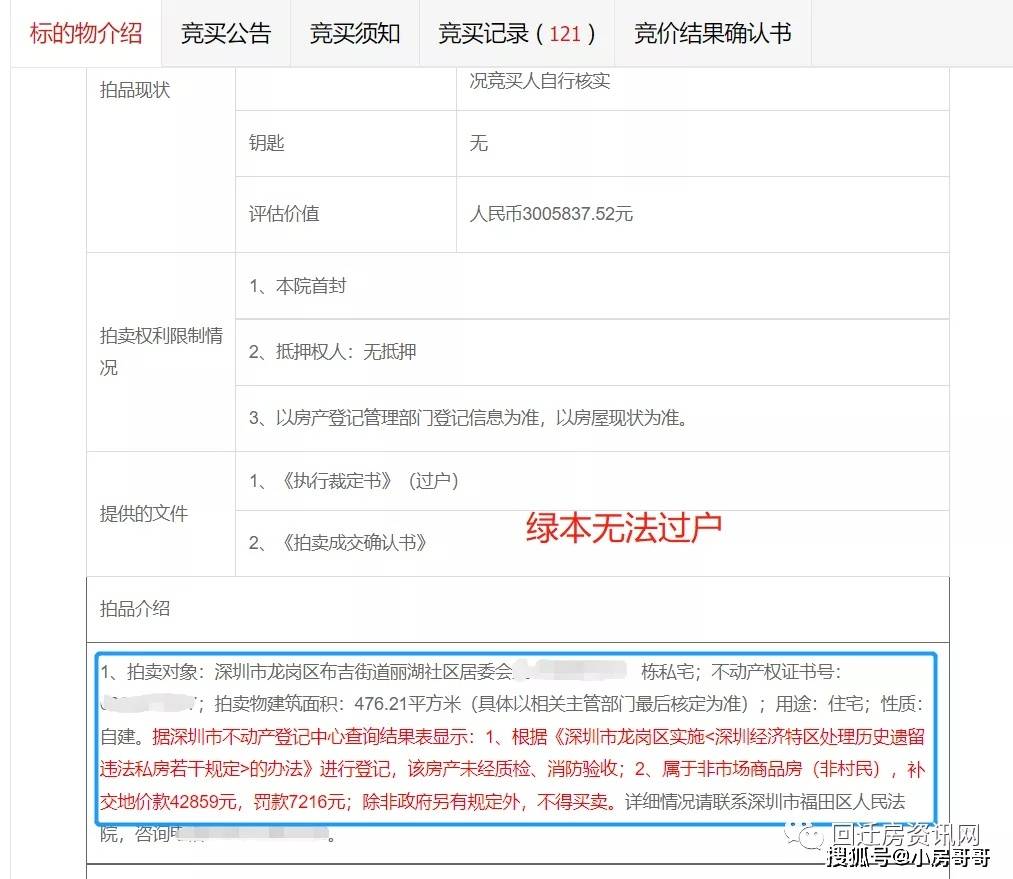The image size is (1013, 879).
Task: Click the 拍卖权利限制情况 row header
Action: click(x=160, y=351)
